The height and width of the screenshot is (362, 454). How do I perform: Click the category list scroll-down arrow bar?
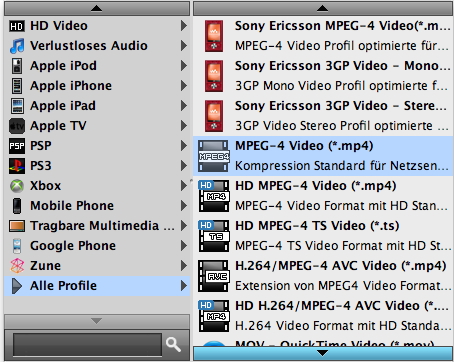(x=97, y=321)
